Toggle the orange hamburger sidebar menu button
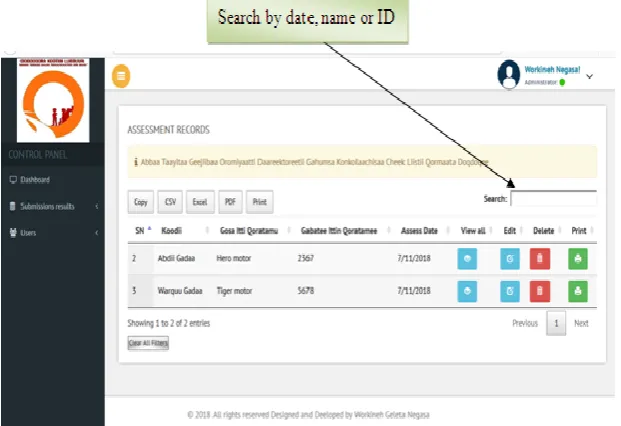 click(x=121, y=76)
